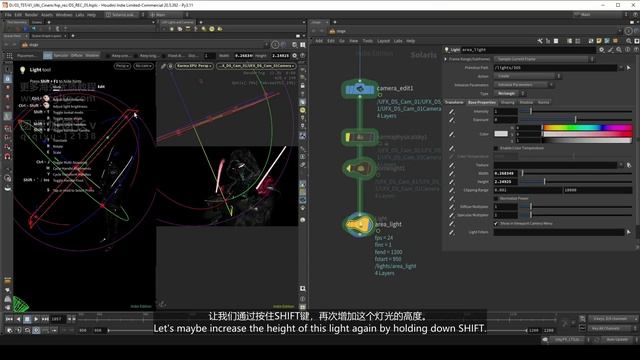
Task: Click the light color swatch
Action: [x=501, y=134]
